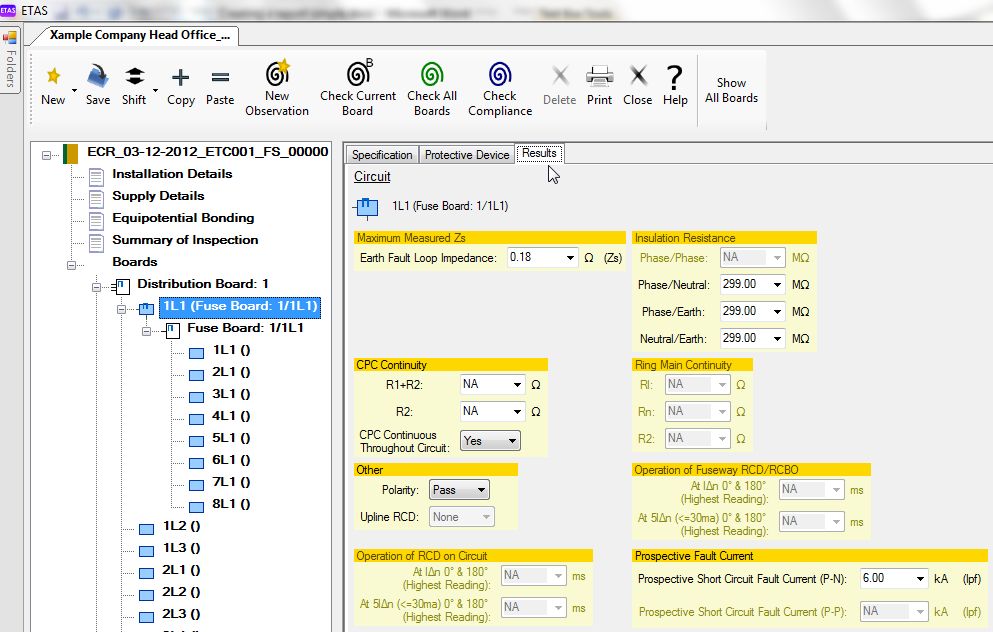Open Earth Fault Loop Impedance dropdown
The image size is (993, 632).
tap(570, 258)
